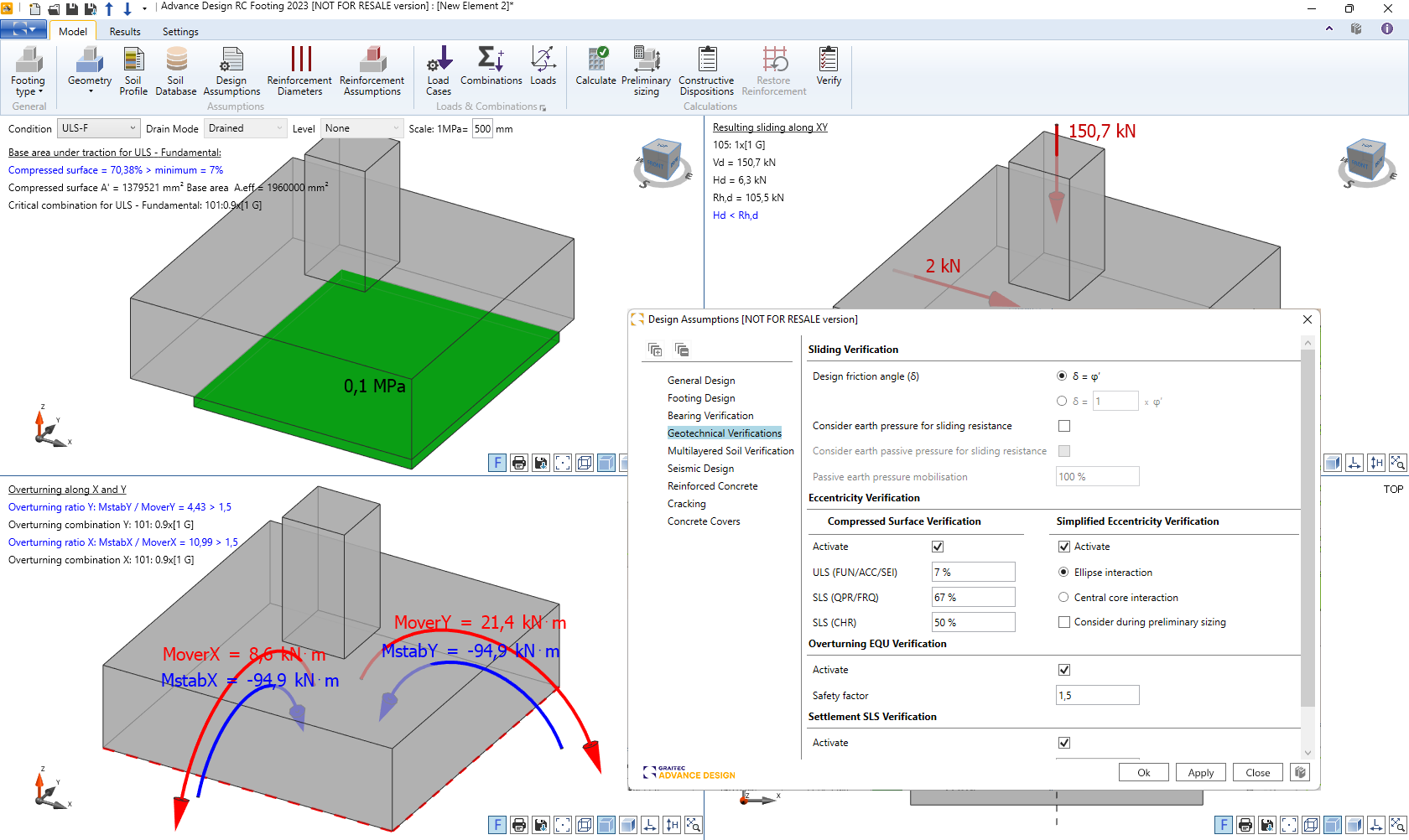Image resolution: width=1409 pixels, height=840 pixels.
Task: Click zoom magnifier in bottom-right view toolbar
Action: pyautogui.click(x=1398, y=825)
